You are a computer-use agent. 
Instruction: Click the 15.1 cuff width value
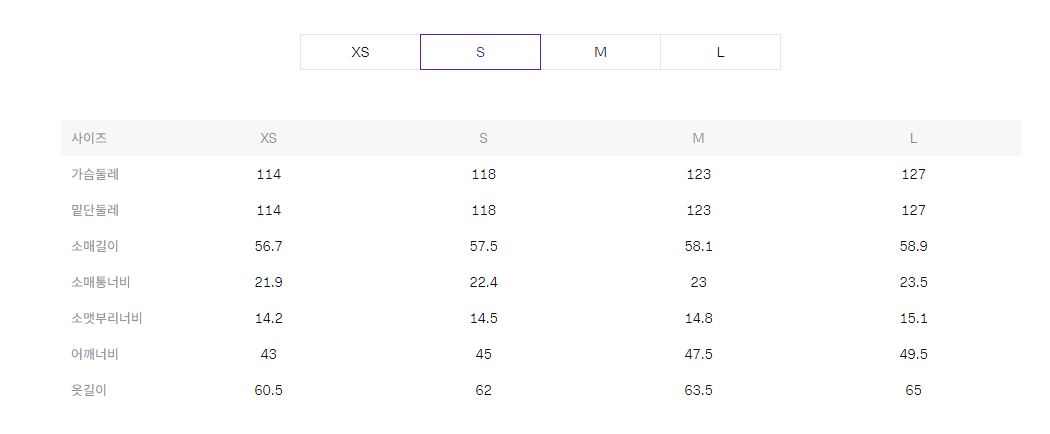913,318
